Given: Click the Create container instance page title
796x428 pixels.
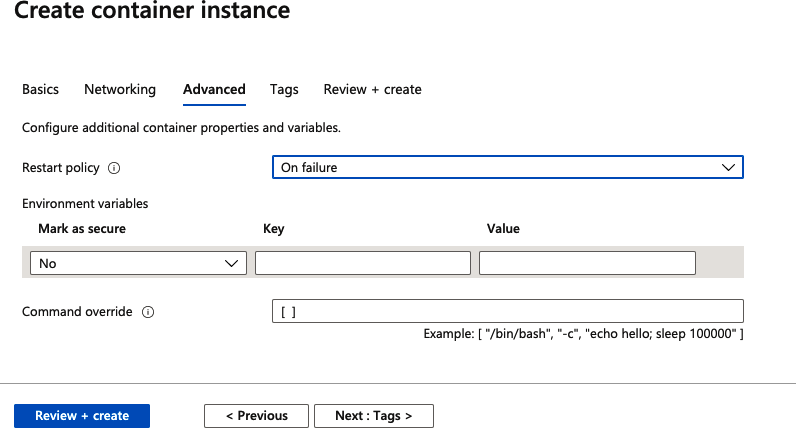Looking at the screenshot, I should (152, 12).
